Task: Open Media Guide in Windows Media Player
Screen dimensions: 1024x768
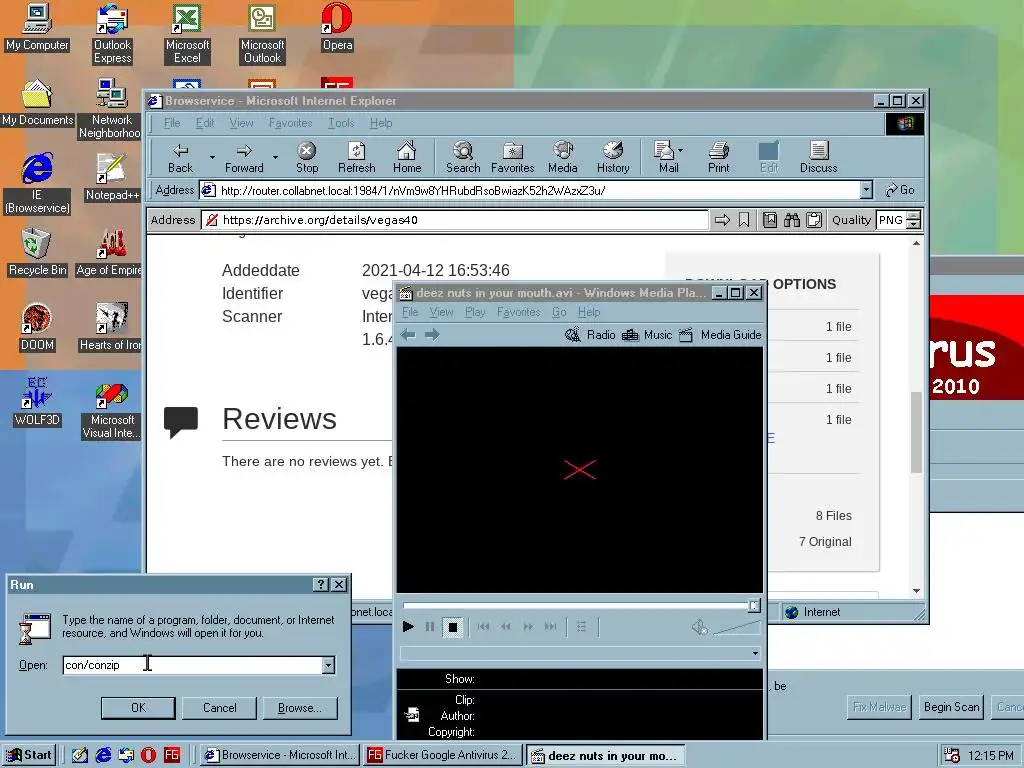Action: tap(720, 335)
